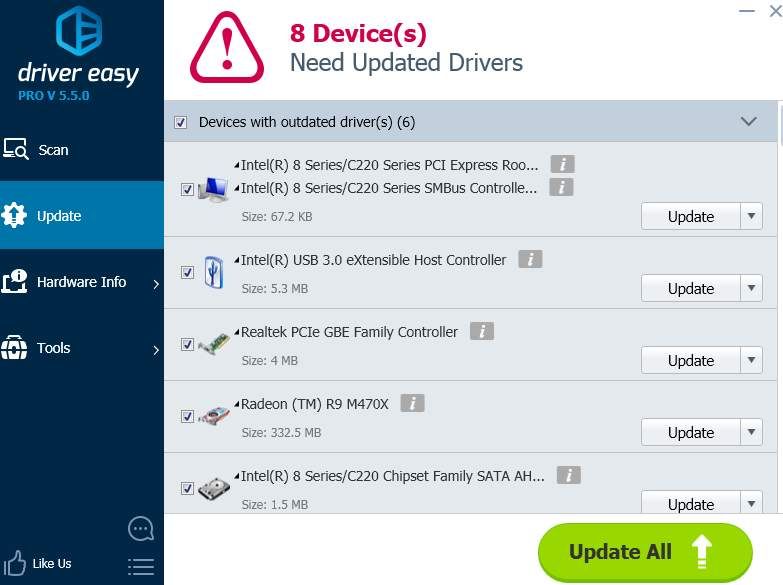The image size is (783, 585).
Task: Show info for Realtek PCIe GBE Controller
Action: click(482, 331)
